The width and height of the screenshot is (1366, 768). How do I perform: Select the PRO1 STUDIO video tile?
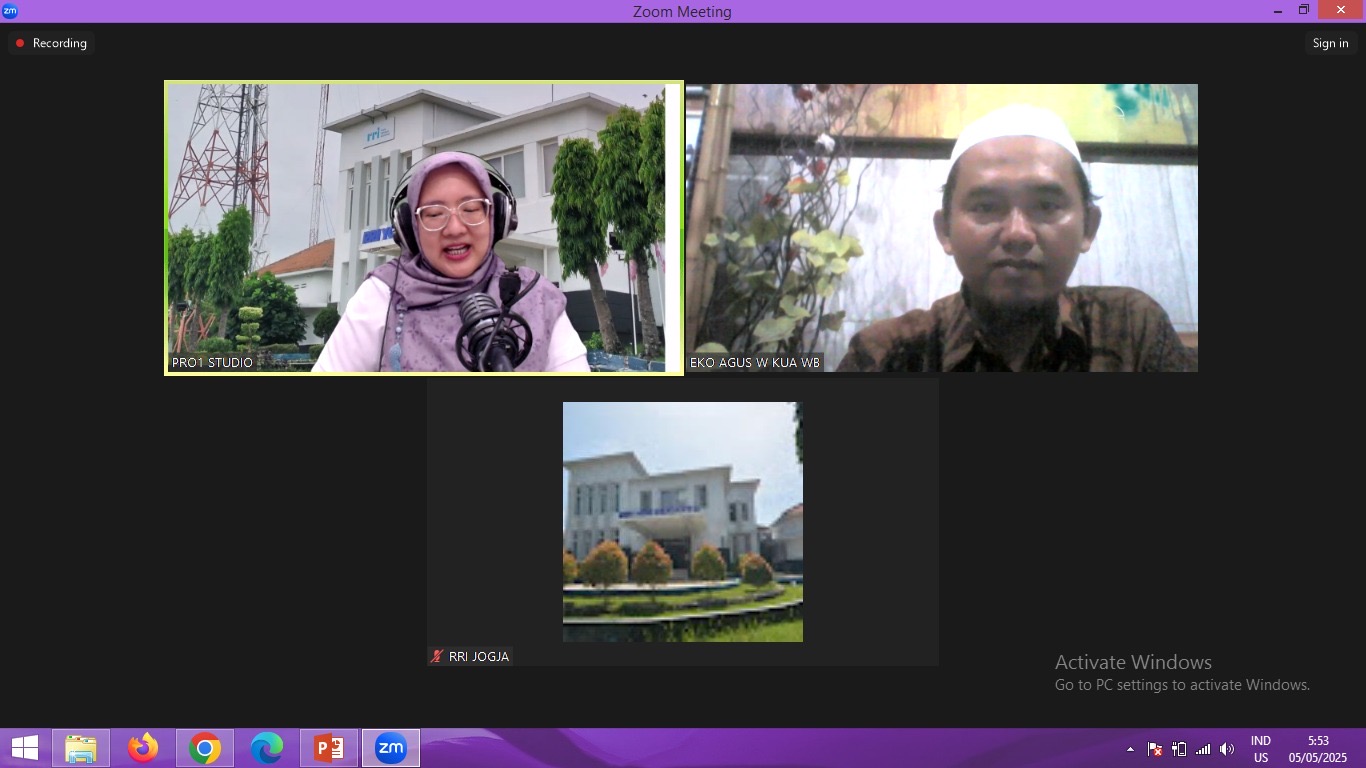click(x=424, y=228)
